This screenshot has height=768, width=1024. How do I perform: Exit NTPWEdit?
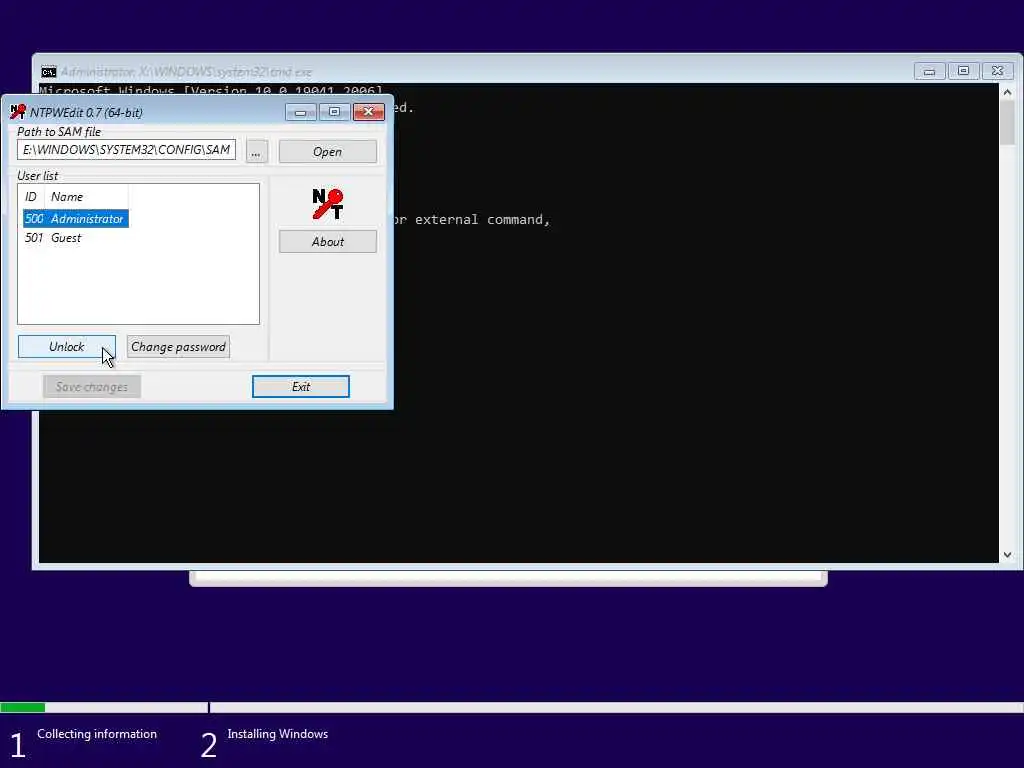(300, 387)
